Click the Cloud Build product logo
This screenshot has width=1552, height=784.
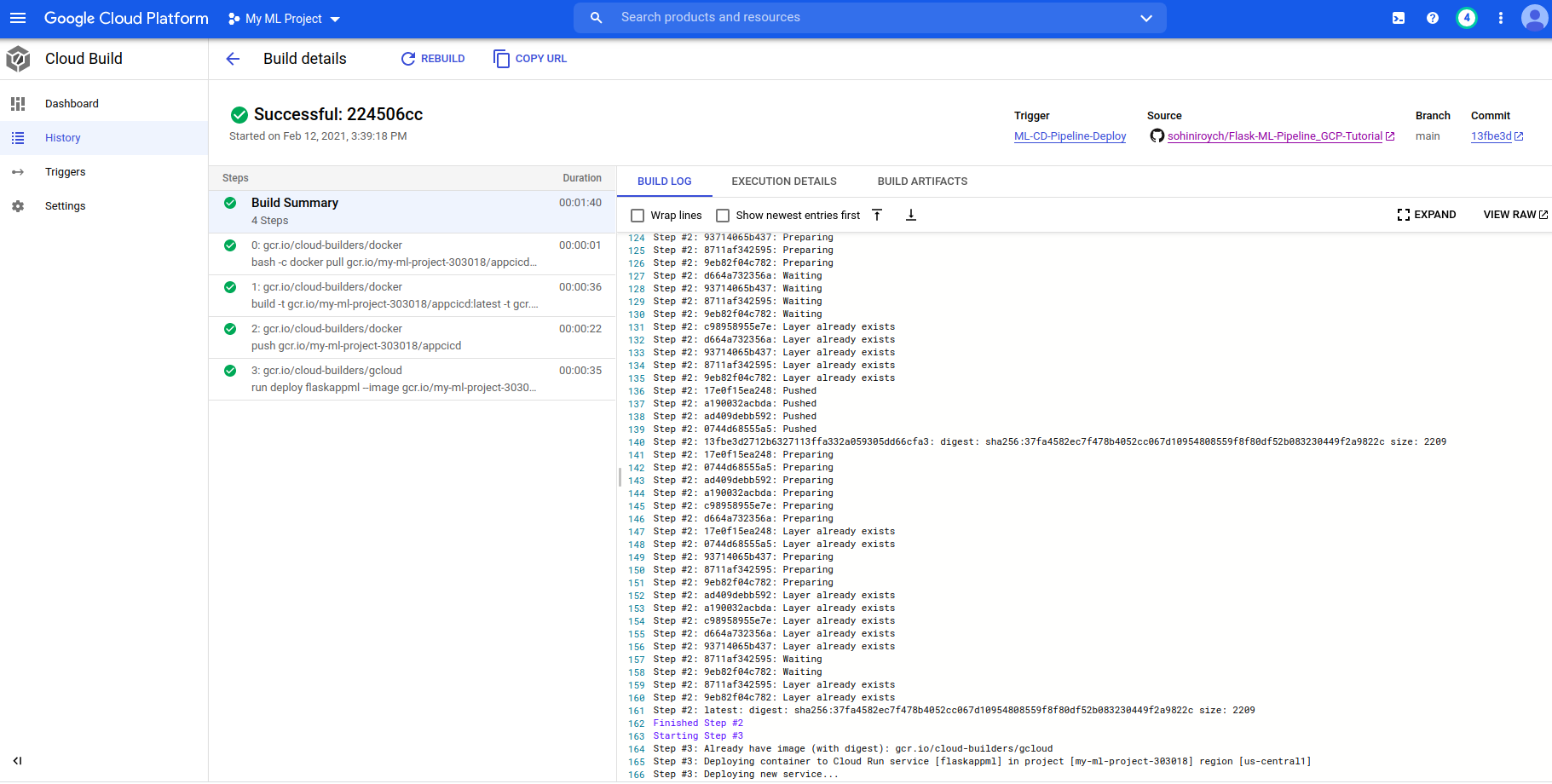[18, 59]
